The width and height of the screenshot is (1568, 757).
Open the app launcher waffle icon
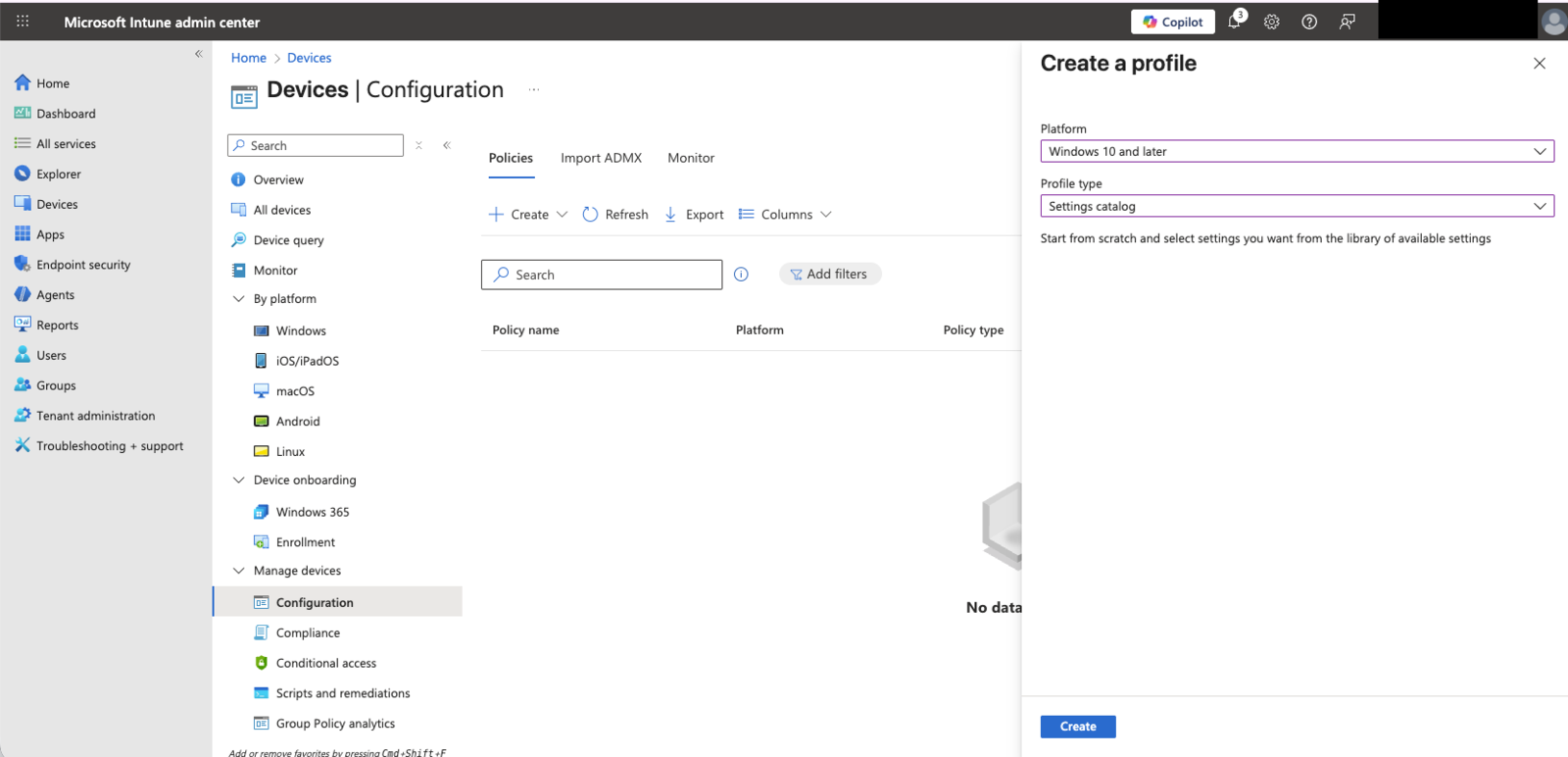(23, 21)
